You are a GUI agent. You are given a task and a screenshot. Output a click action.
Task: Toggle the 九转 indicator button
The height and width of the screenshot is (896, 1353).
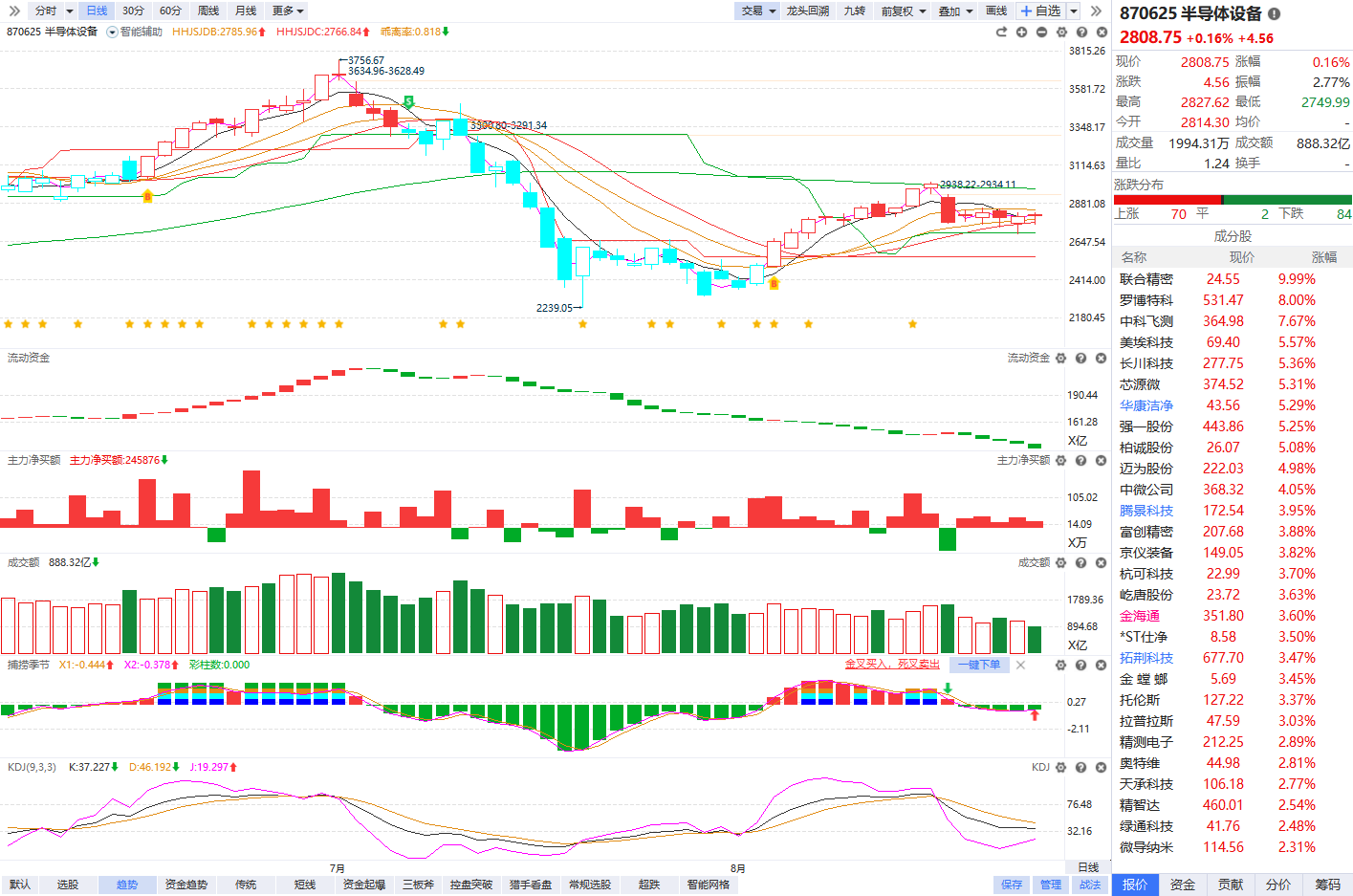[x=855, y=11]
